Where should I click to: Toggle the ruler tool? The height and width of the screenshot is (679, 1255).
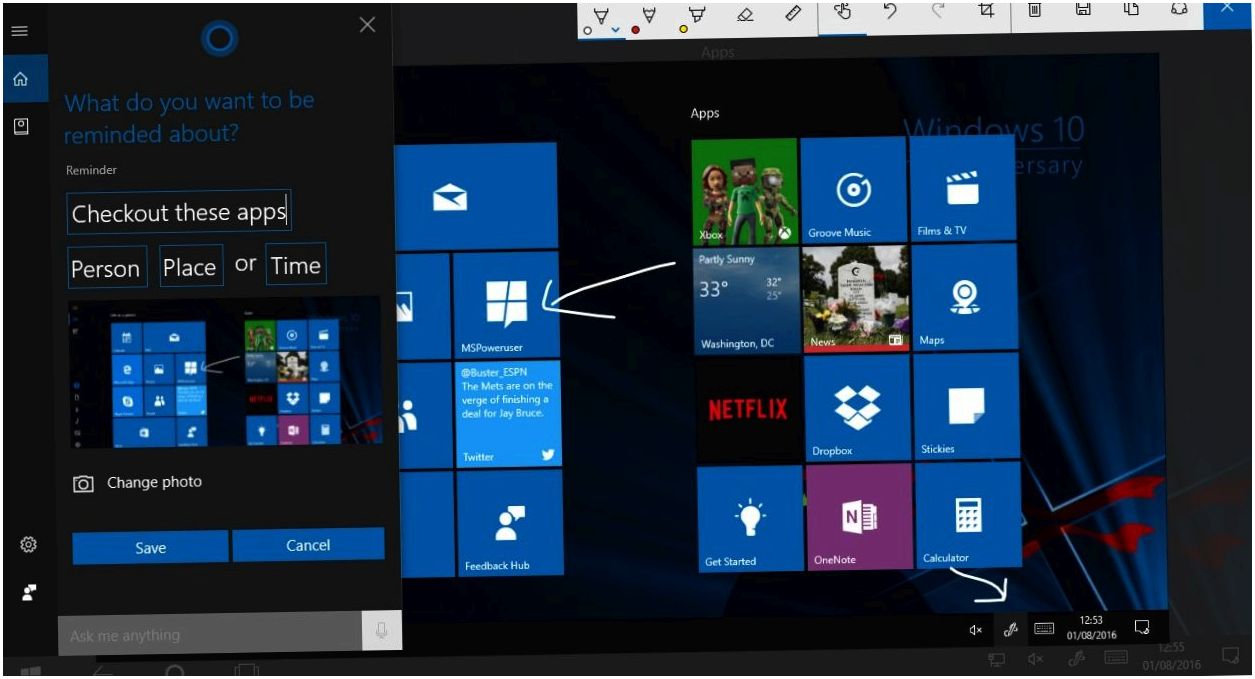[x=793, y=14]
